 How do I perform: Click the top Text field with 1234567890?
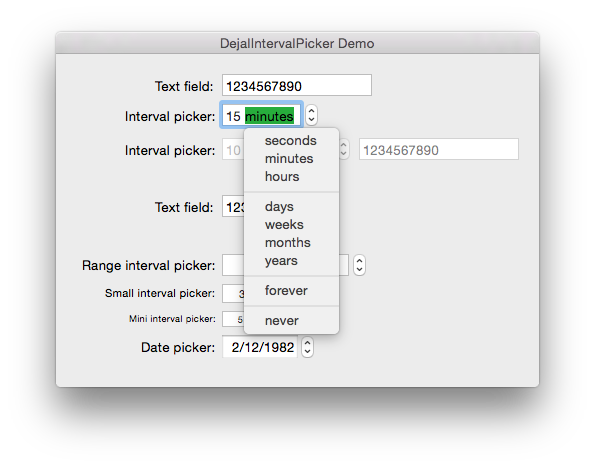(297, 85)
